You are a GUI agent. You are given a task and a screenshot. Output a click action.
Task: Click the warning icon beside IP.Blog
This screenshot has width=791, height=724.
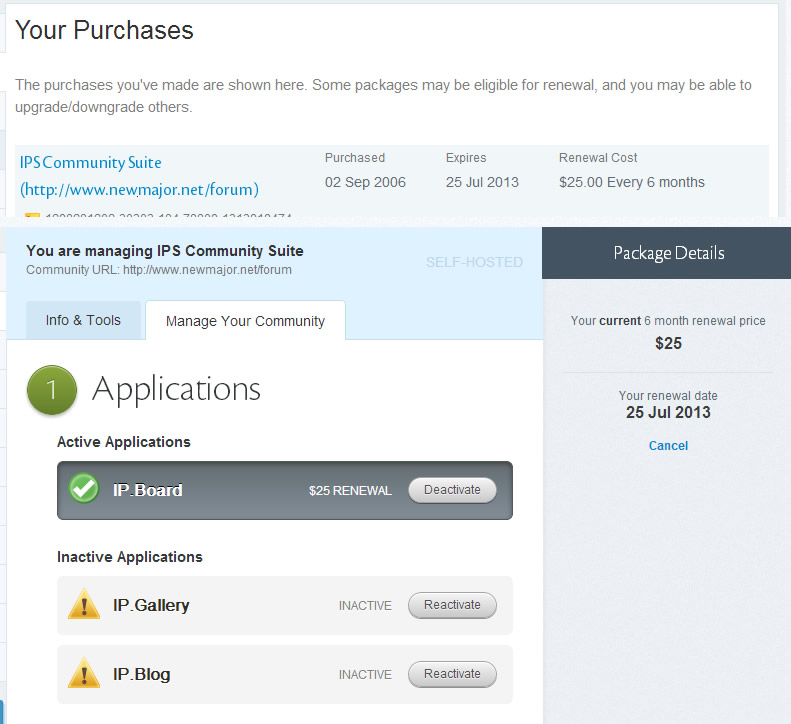click(x=84, y=673)
